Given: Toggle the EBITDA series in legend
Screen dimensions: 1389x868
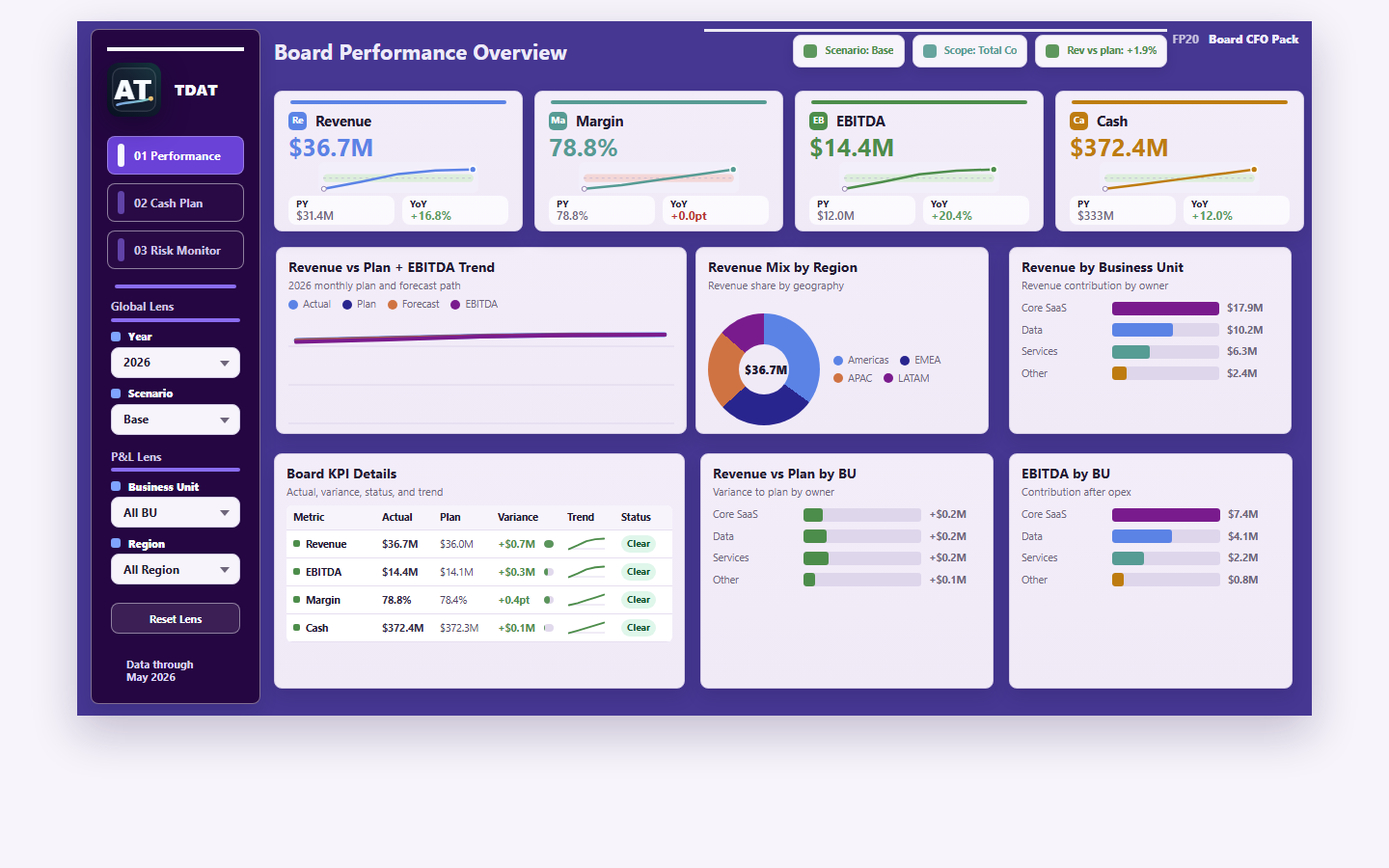Looking at the screenshot, I should pyautogui.click(x=474, y=305).
